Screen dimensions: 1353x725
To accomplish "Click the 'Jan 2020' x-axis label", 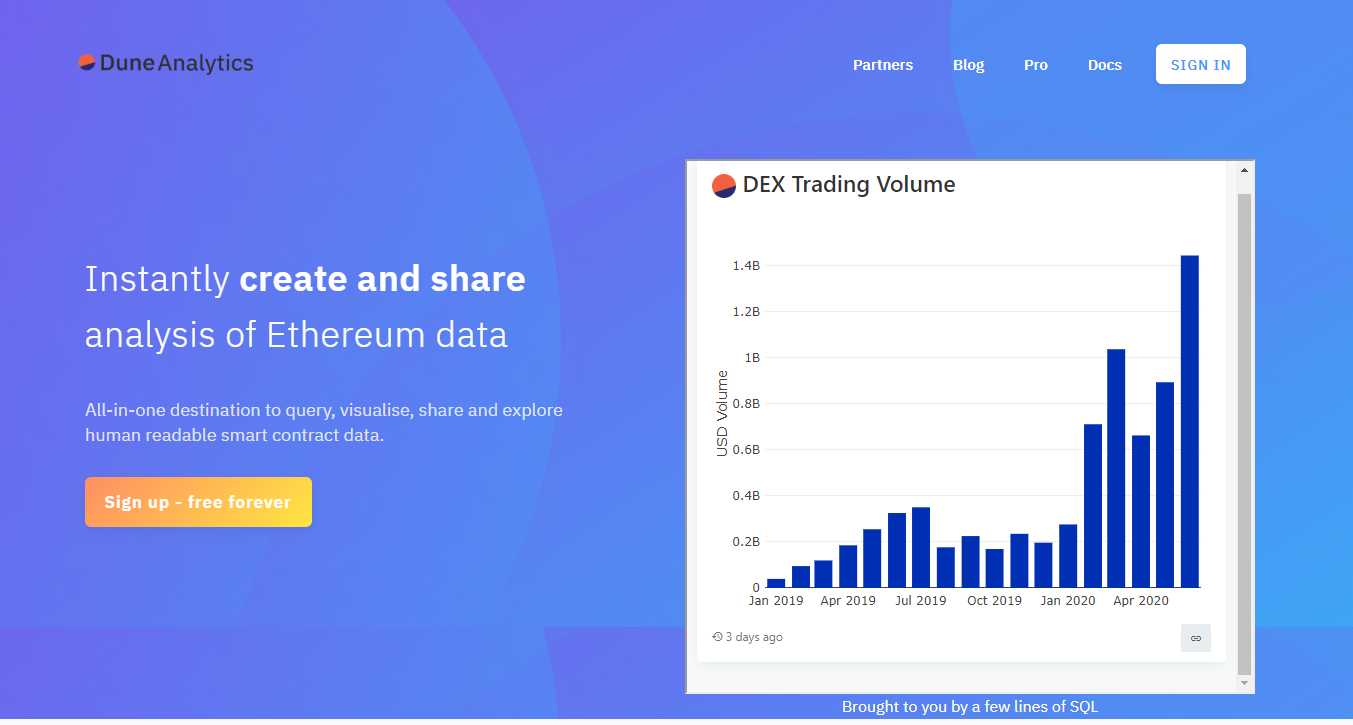I will point(1068,601).
